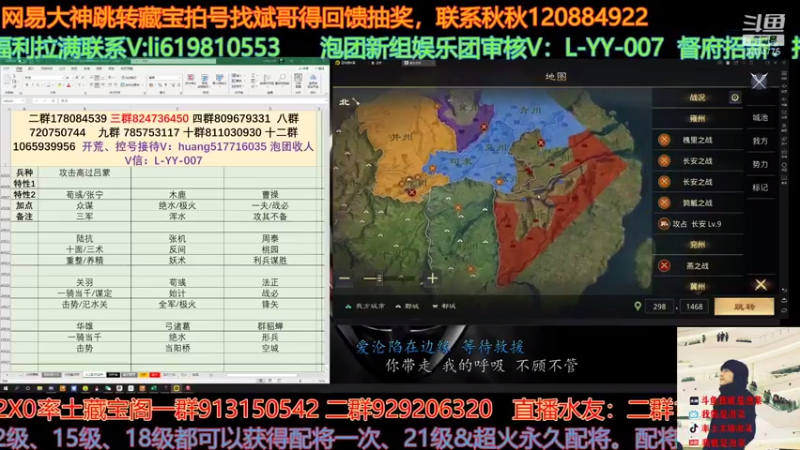
Task: Select the 燕之战 battle entry
Action: pyautogui.click(x=697, y=266)
